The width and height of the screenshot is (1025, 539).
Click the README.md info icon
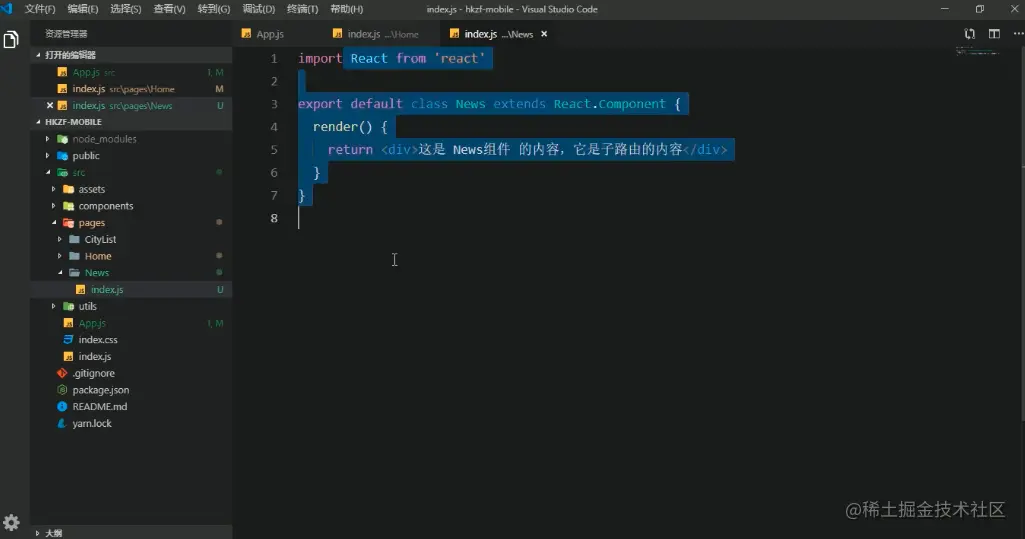(x=62, y=406)
